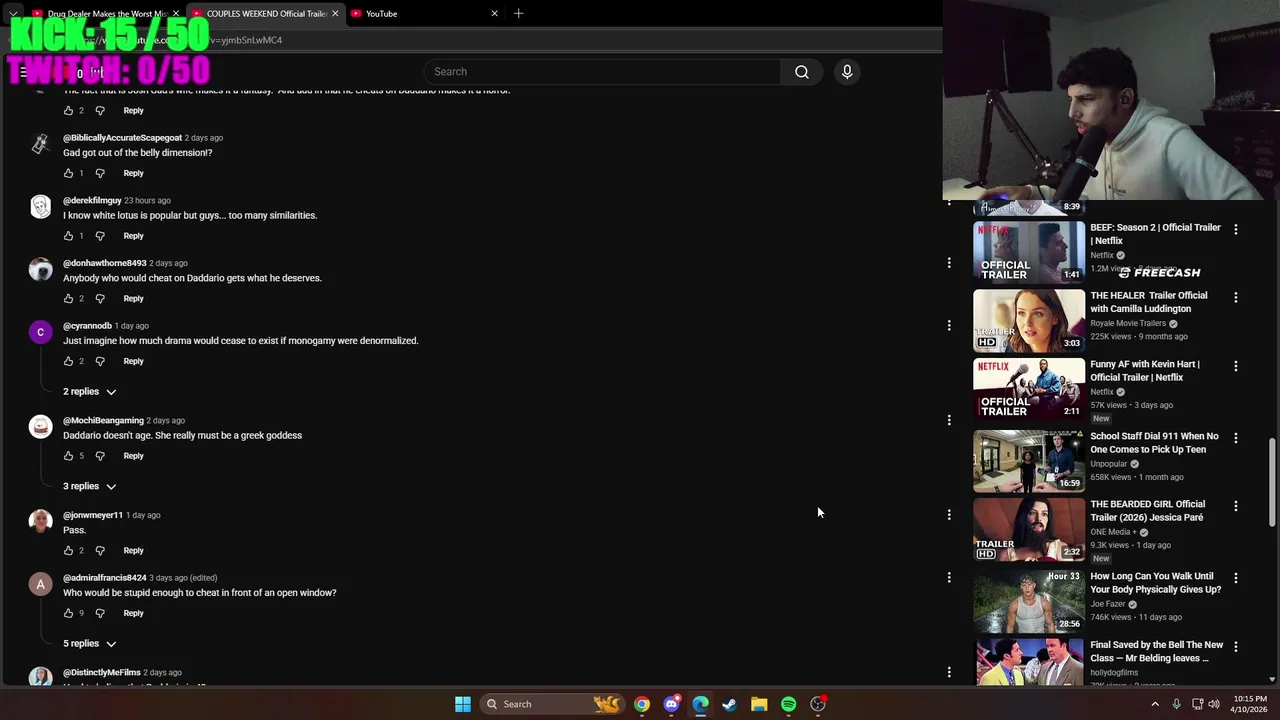
Task: Like the comment by @MochiBeangaming
Action: pos(68,456)
